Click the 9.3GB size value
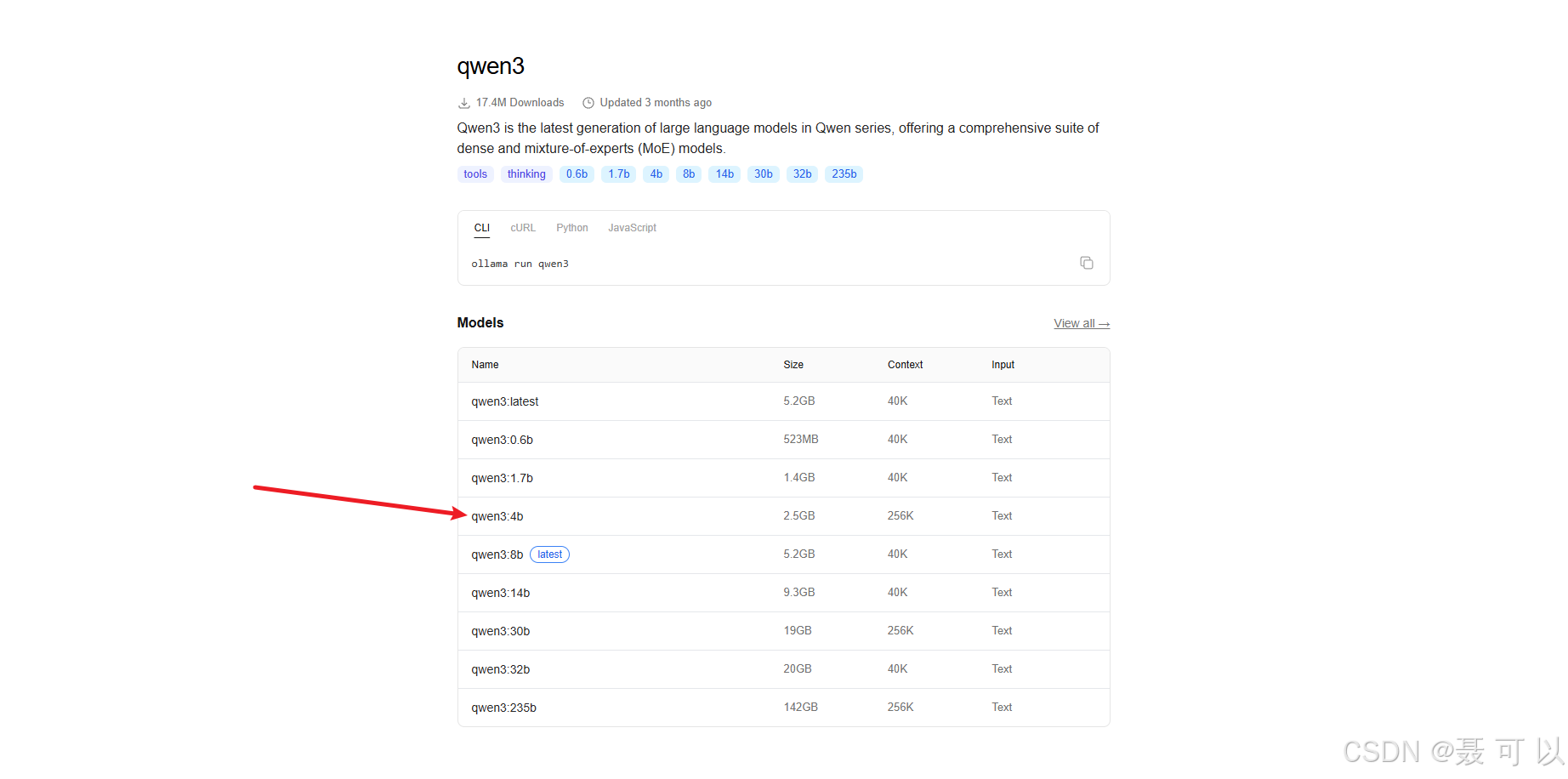This screenshot has height=779, width=1568. point(799,593)
